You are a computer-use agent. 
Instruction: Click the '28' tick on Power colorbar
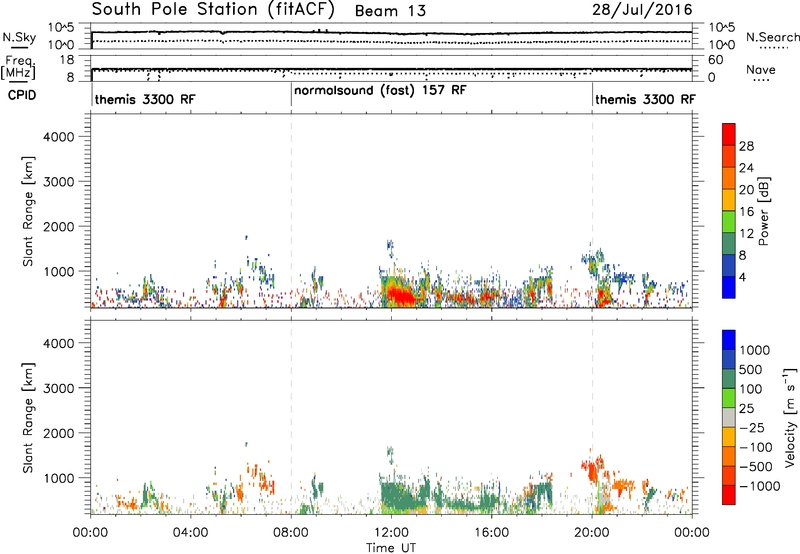[746, 146]
